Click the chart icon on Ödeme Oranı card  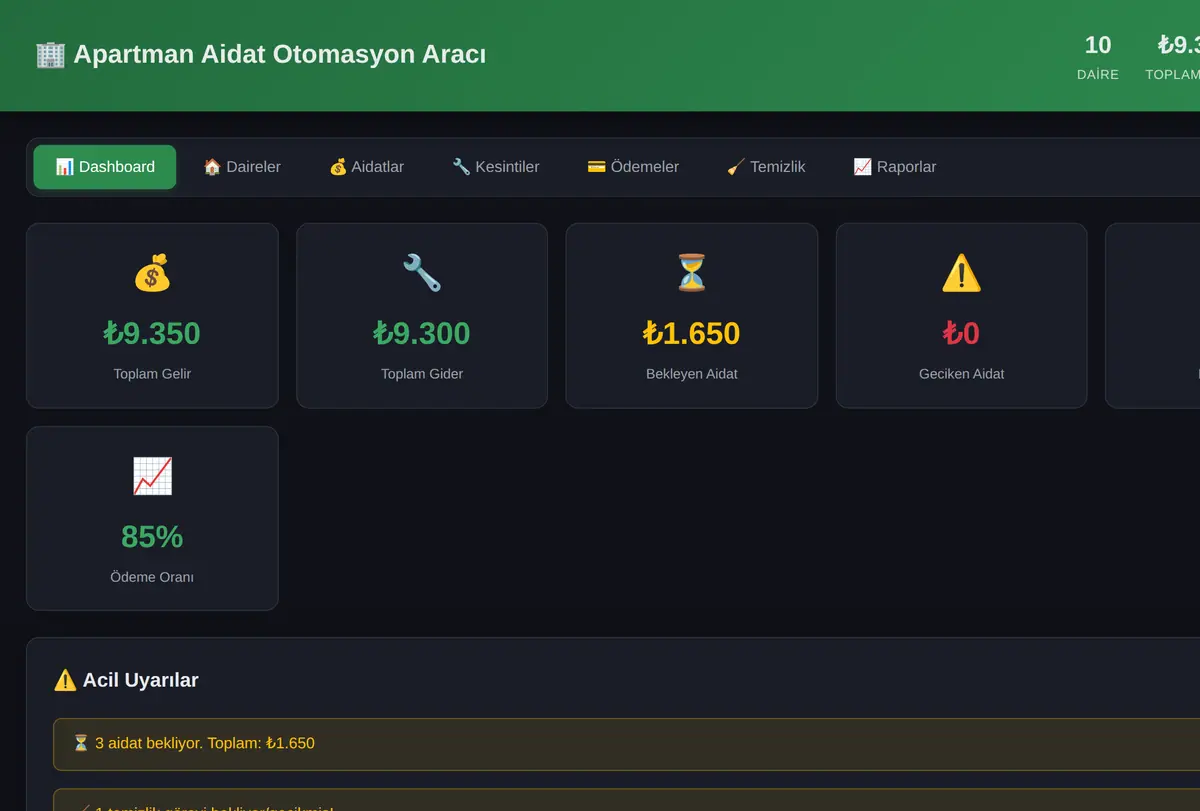click(152, 476)
